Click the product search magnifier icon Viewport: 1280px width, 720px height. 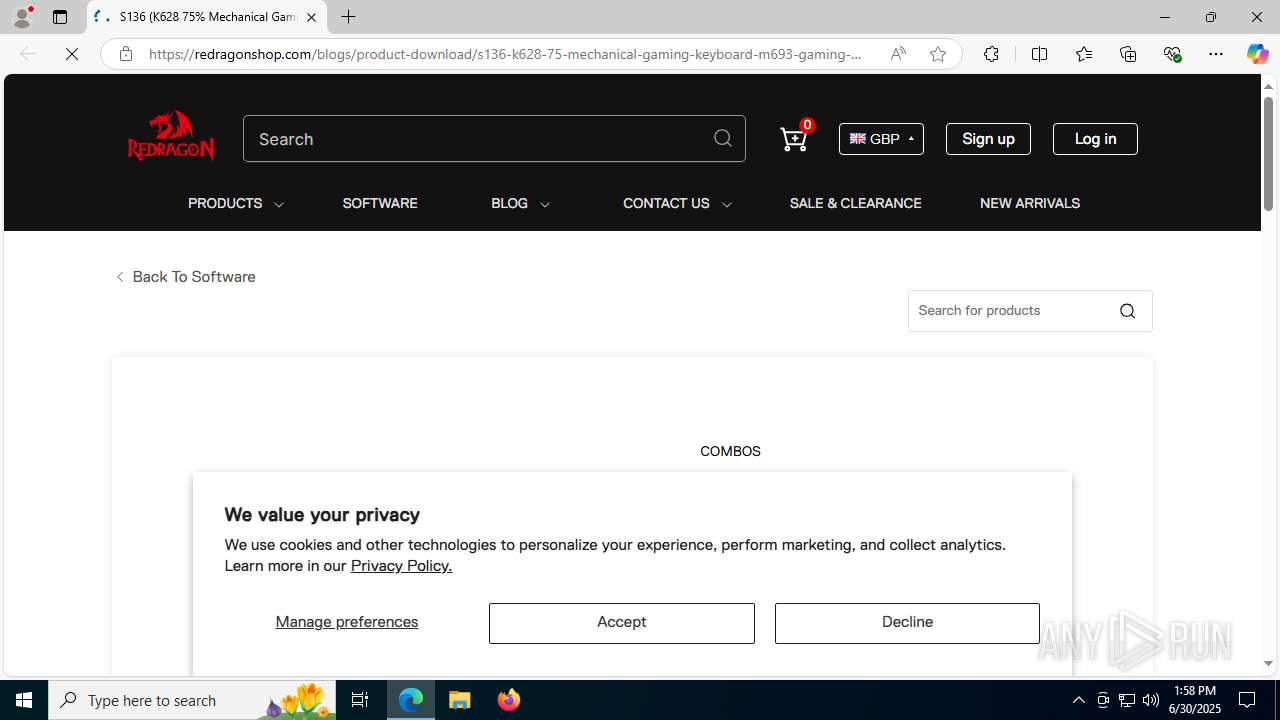[1127, 311]
